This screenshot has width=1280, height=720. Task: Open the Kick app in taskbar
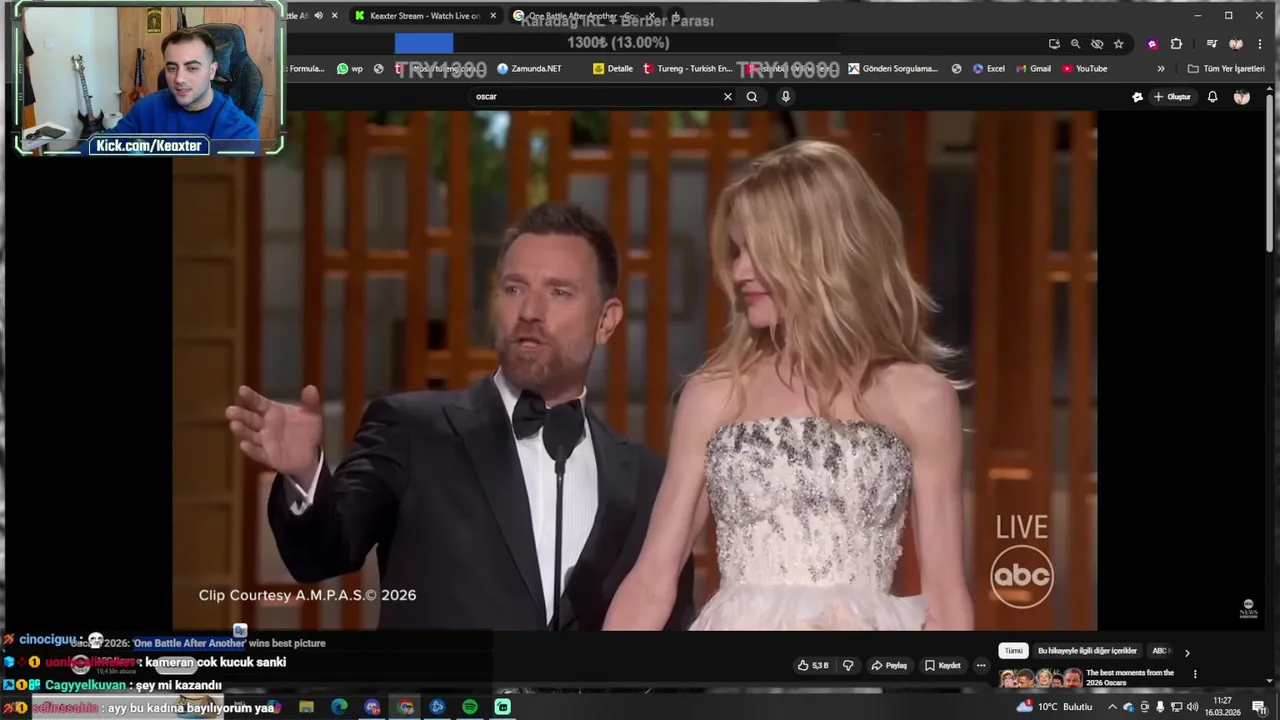pos(503,707)
